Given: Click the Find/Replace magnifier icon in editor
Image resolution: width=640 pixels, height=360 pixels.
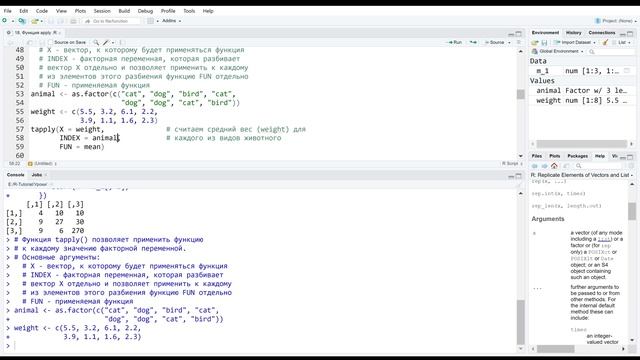Looking at the screenshot, I should point(96,42).
